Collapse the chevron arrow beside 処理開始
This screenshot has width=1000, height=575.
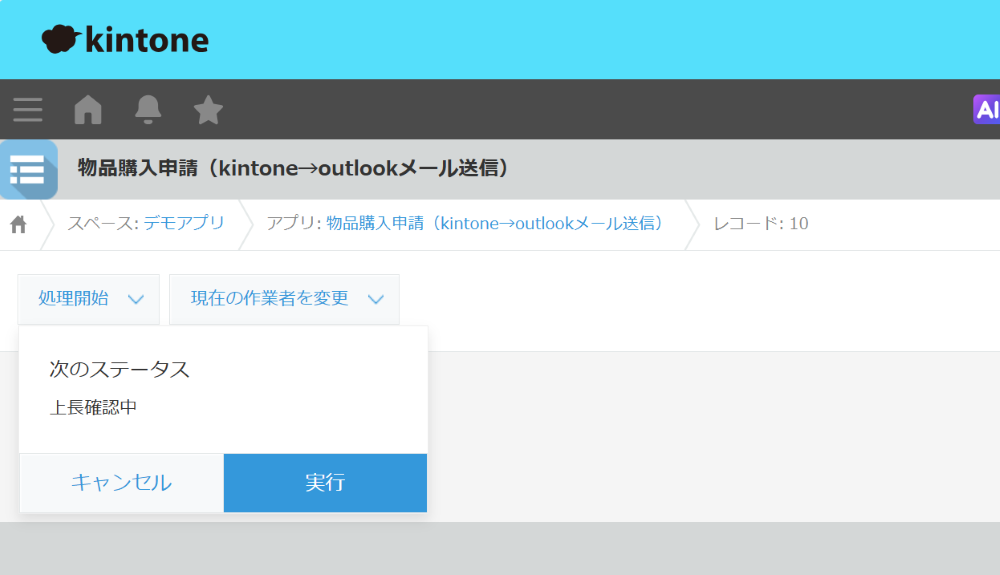click(x=136, y=299)
